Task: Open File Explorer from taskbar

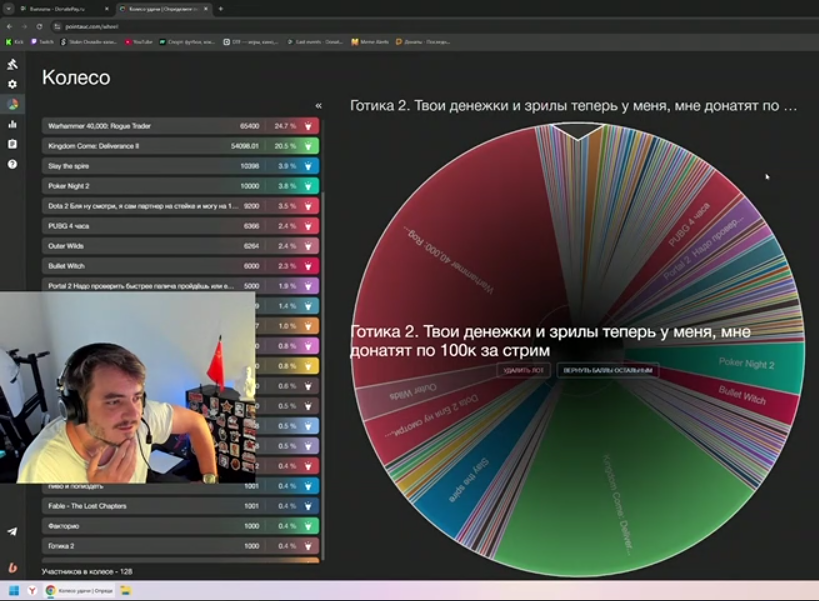Action: tap(126, 591)
